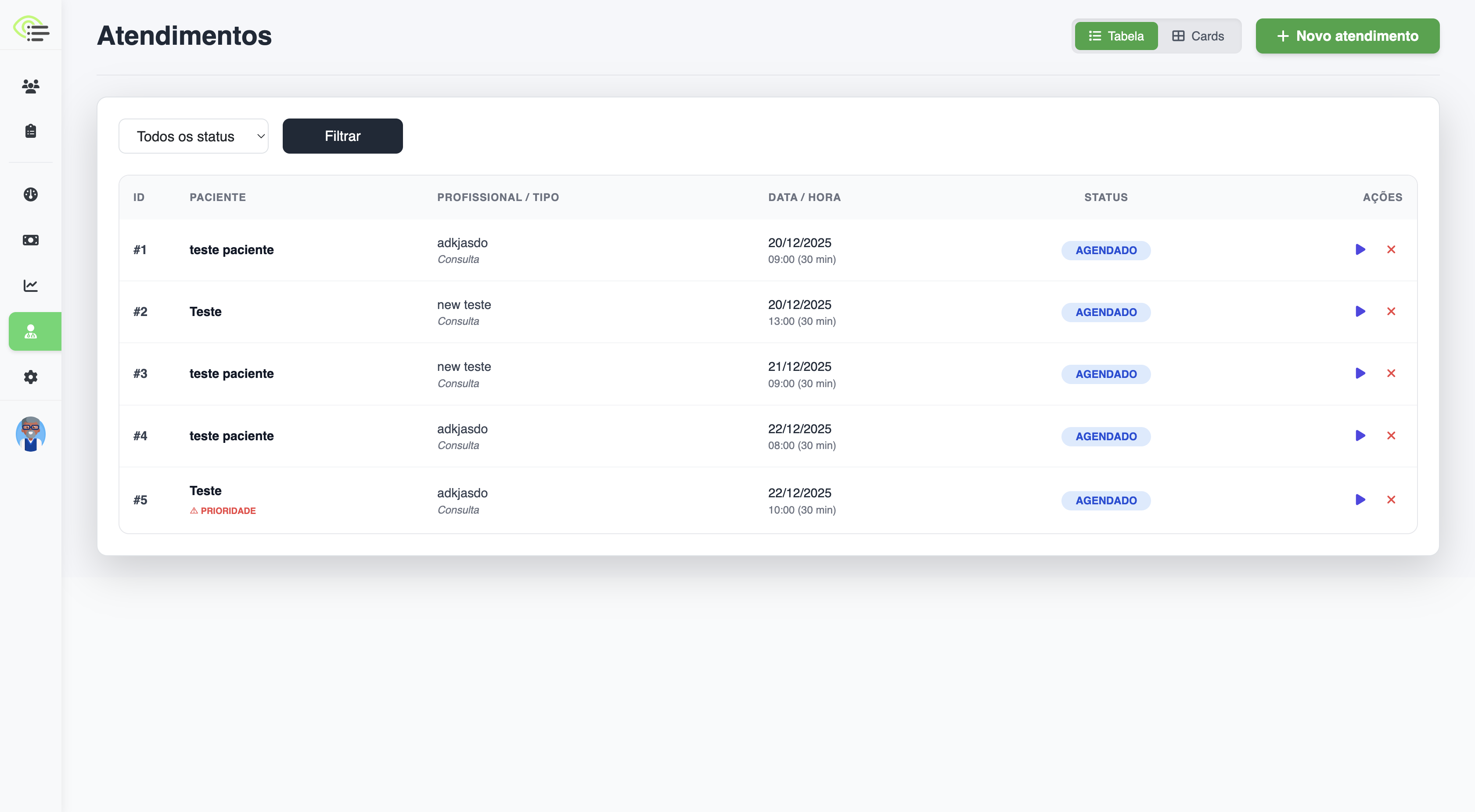The image size is (1475, 812).
Task: Click the clipboard icon in sidebar
Action: pos(31,131)
